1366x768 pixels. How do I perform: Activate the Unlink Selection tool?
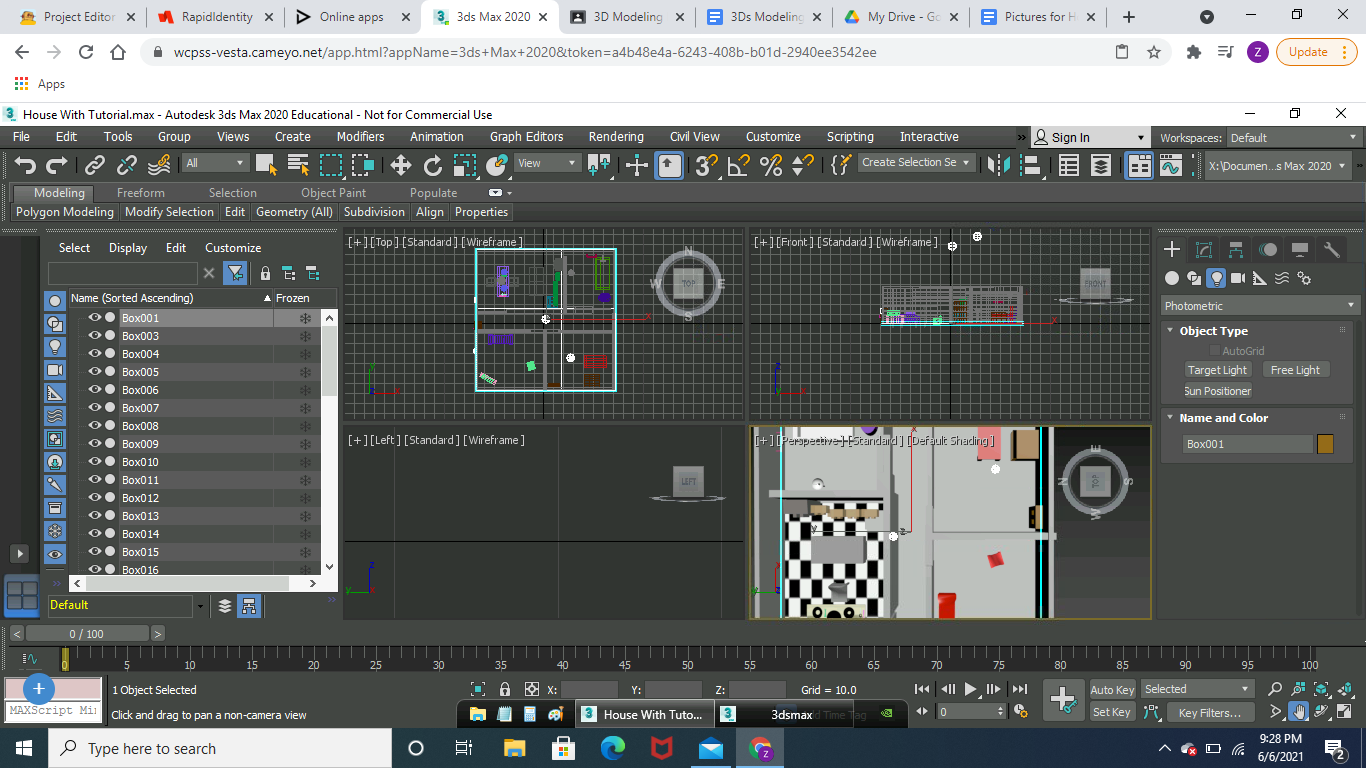pyautogui.click(x=127, y=165)
